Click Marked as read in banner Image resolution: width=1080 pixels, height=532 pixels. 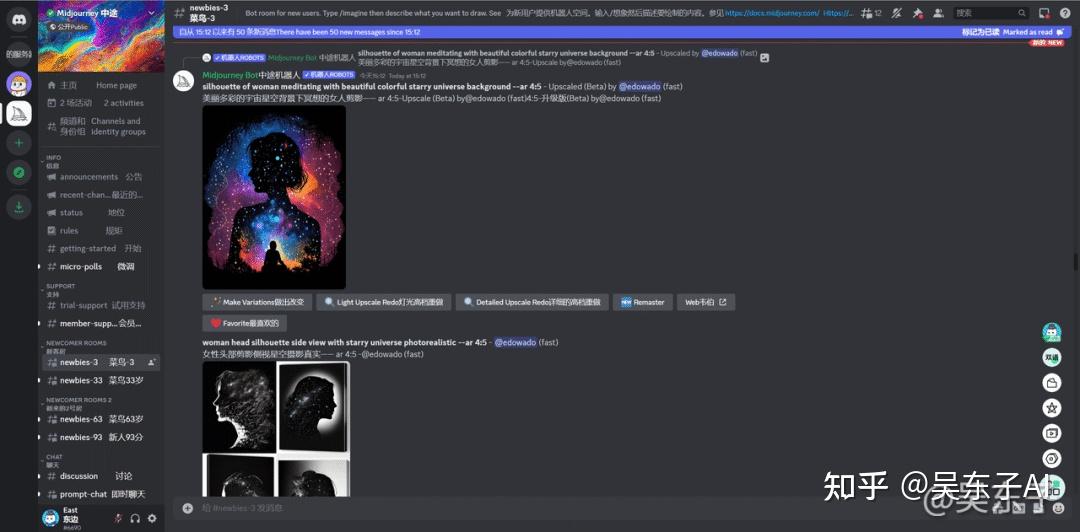point(1028,32)
